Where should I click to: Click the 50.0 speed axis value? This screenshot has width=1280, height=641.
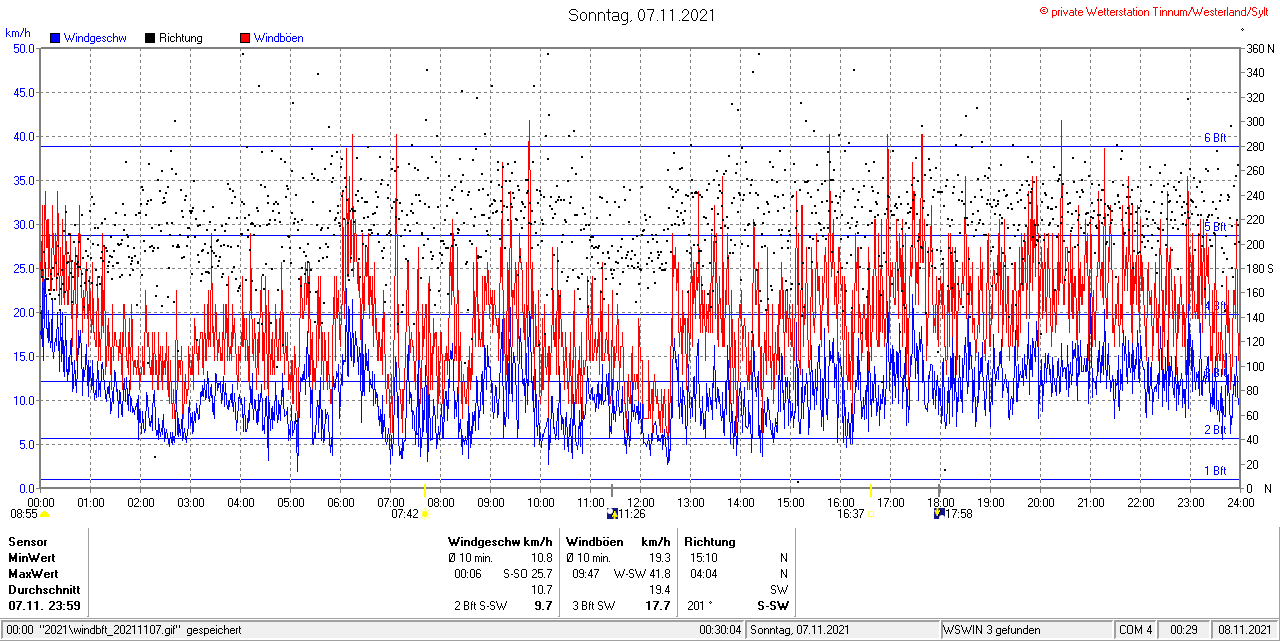coord(23,48)
